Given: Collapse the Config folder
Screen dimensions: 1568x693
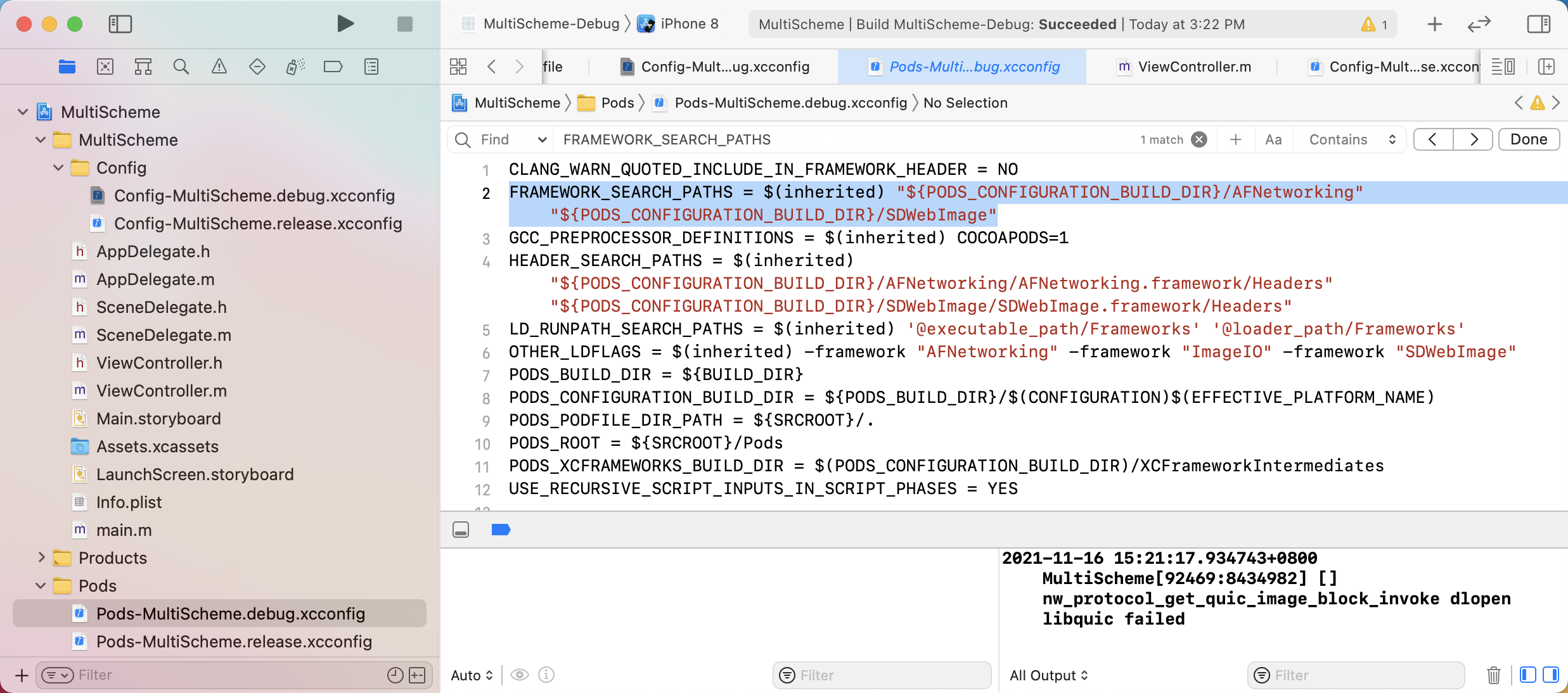Looking at the screenshot, I should coord(58,168).
